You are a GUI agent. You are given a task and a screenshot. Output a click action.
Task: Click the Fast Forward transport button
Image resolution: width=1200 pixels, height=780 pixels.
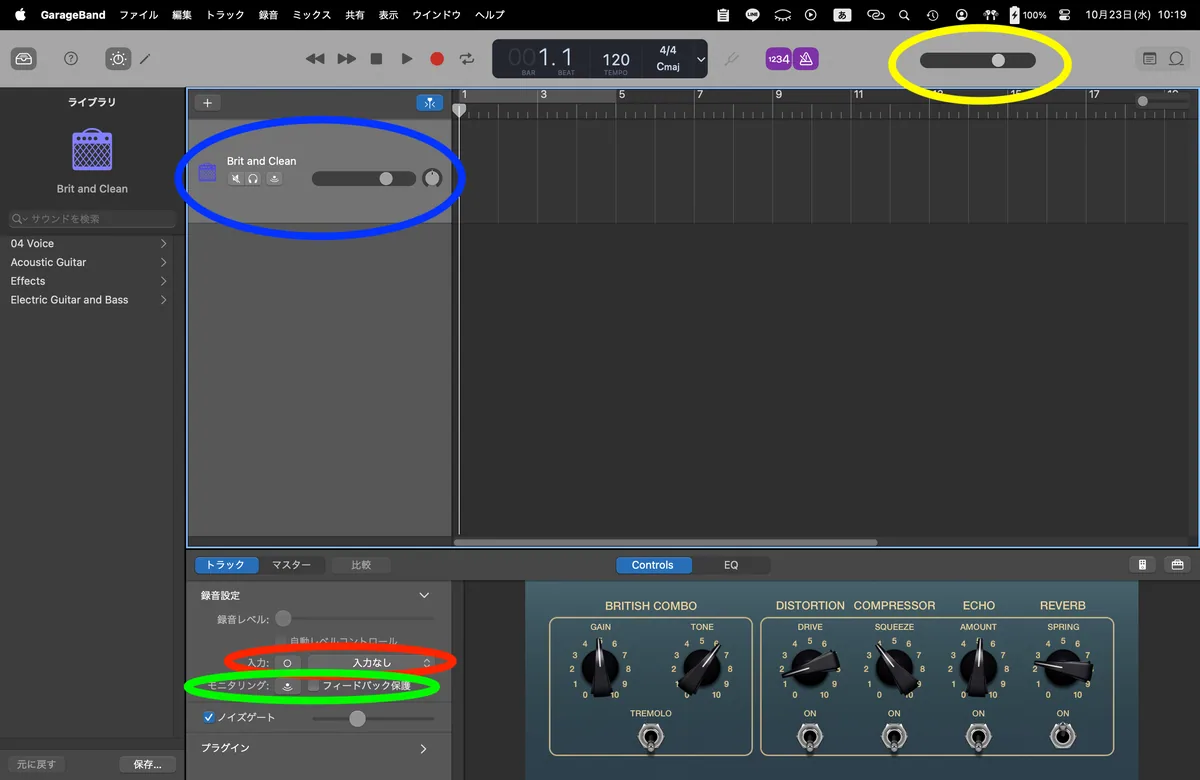tap(346, 59)
